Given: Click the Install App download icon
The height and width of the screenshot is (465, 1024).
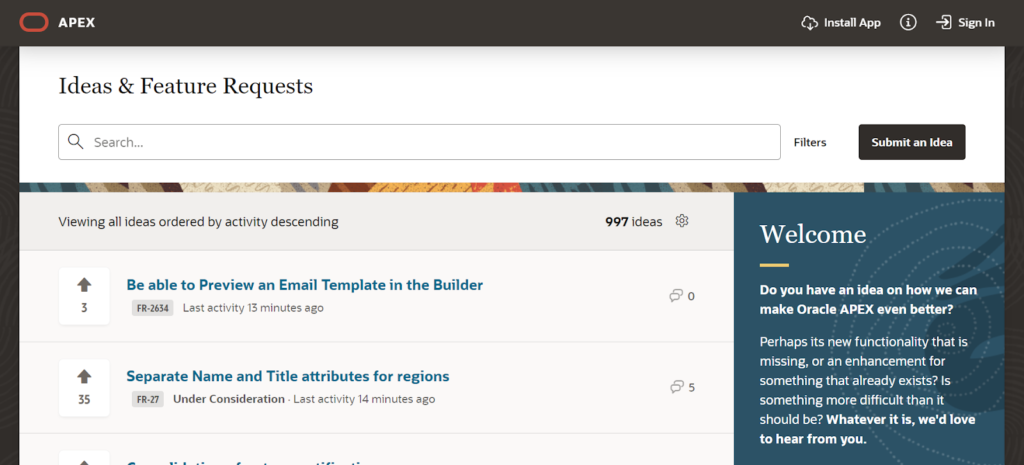Looking at the screenshot, I should pyautogui.click(x=809, y=23).
